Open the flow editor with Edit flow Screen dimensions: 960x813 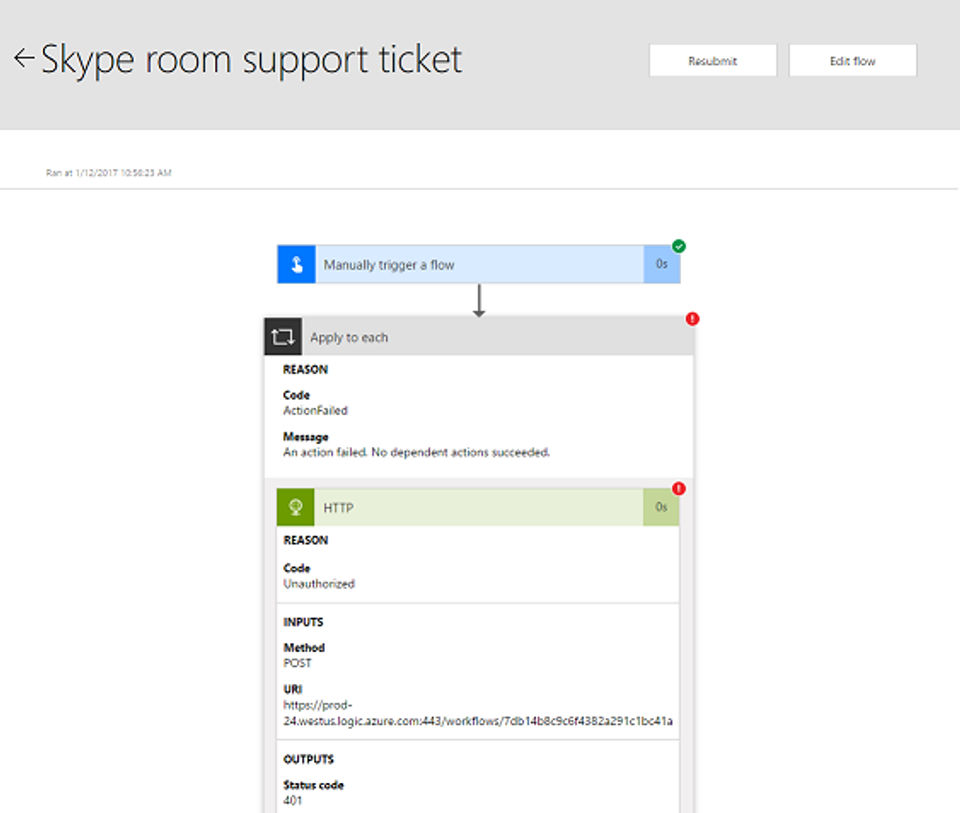(x=852, y=61)
